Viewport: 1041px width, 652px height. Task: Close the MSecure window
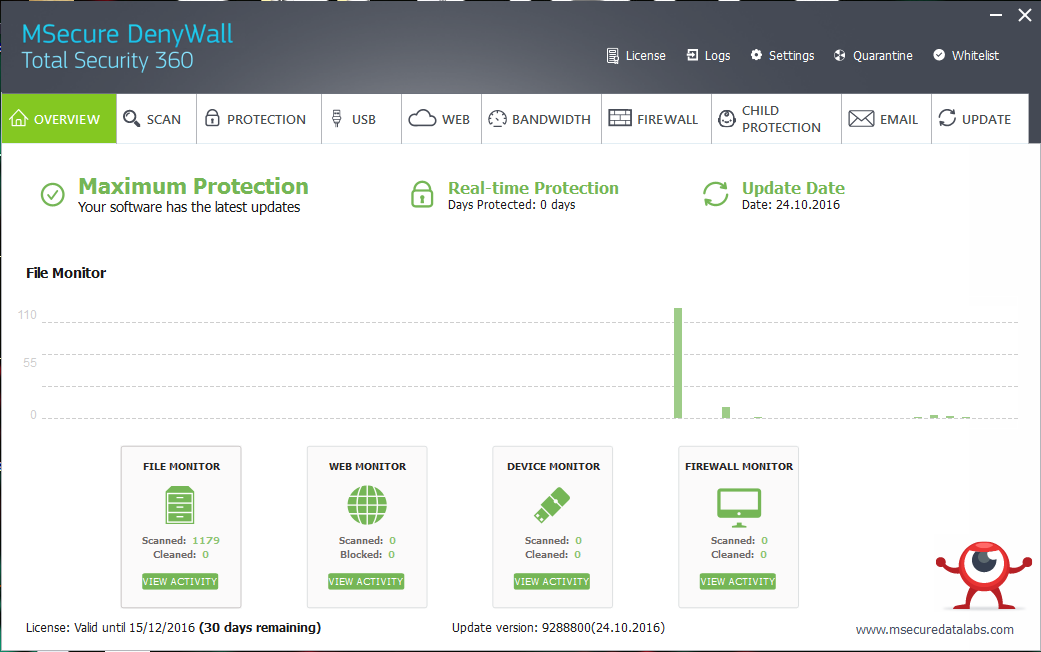click(x=1025, y=15)
